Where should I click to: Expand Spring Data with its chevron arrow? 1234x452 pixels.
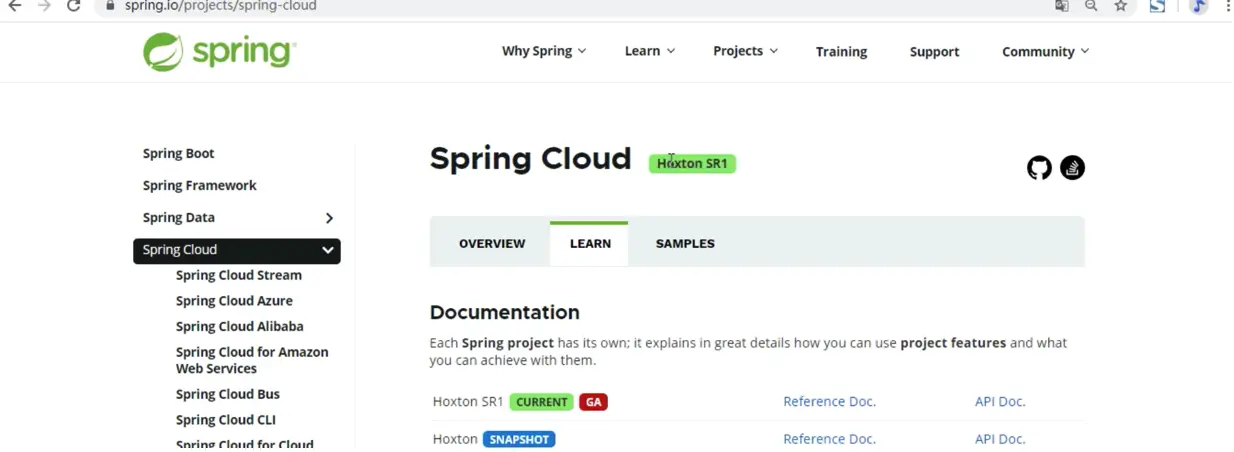click(x=329, y=218)
